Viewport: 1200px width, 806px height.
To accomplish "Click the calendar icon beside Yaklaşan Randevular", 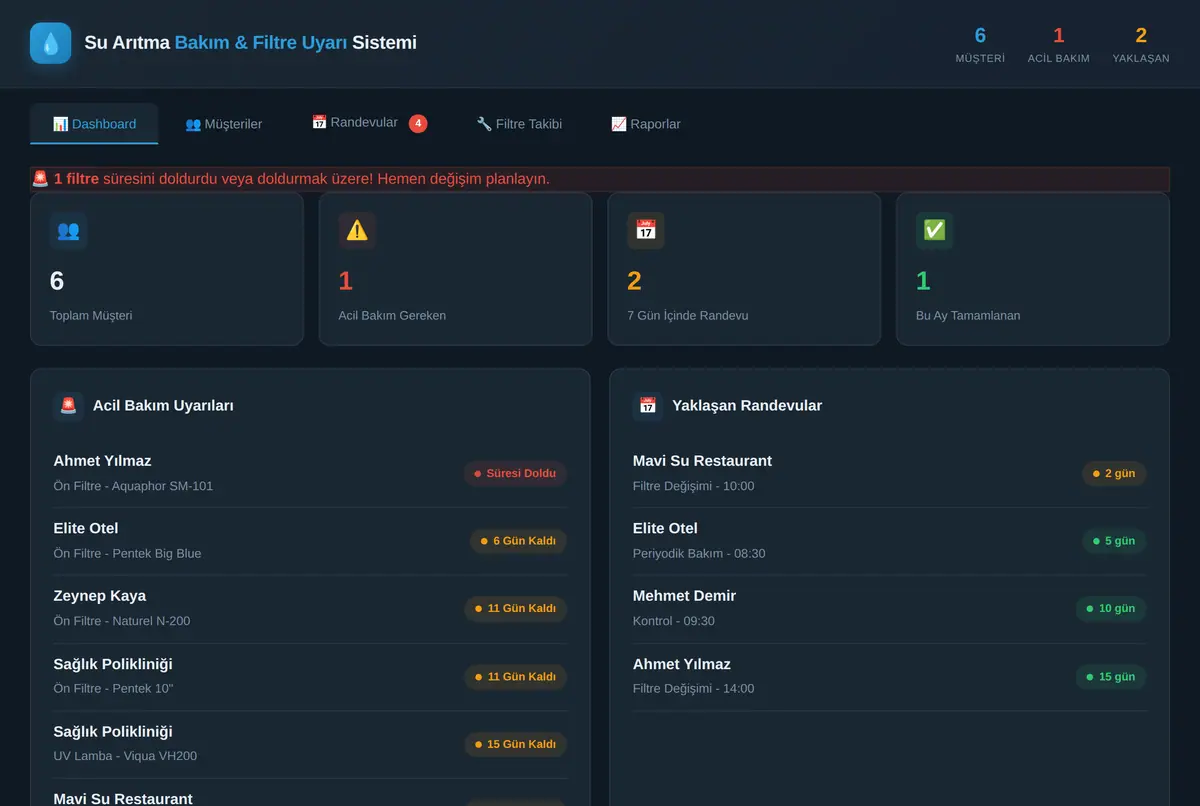I will pyautogui.click(x=647, y=405).
